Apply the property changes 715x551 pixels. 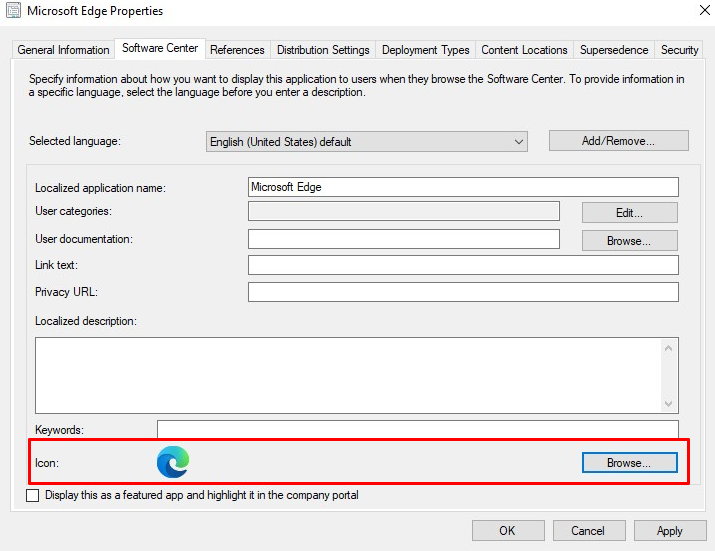[670, 530]
